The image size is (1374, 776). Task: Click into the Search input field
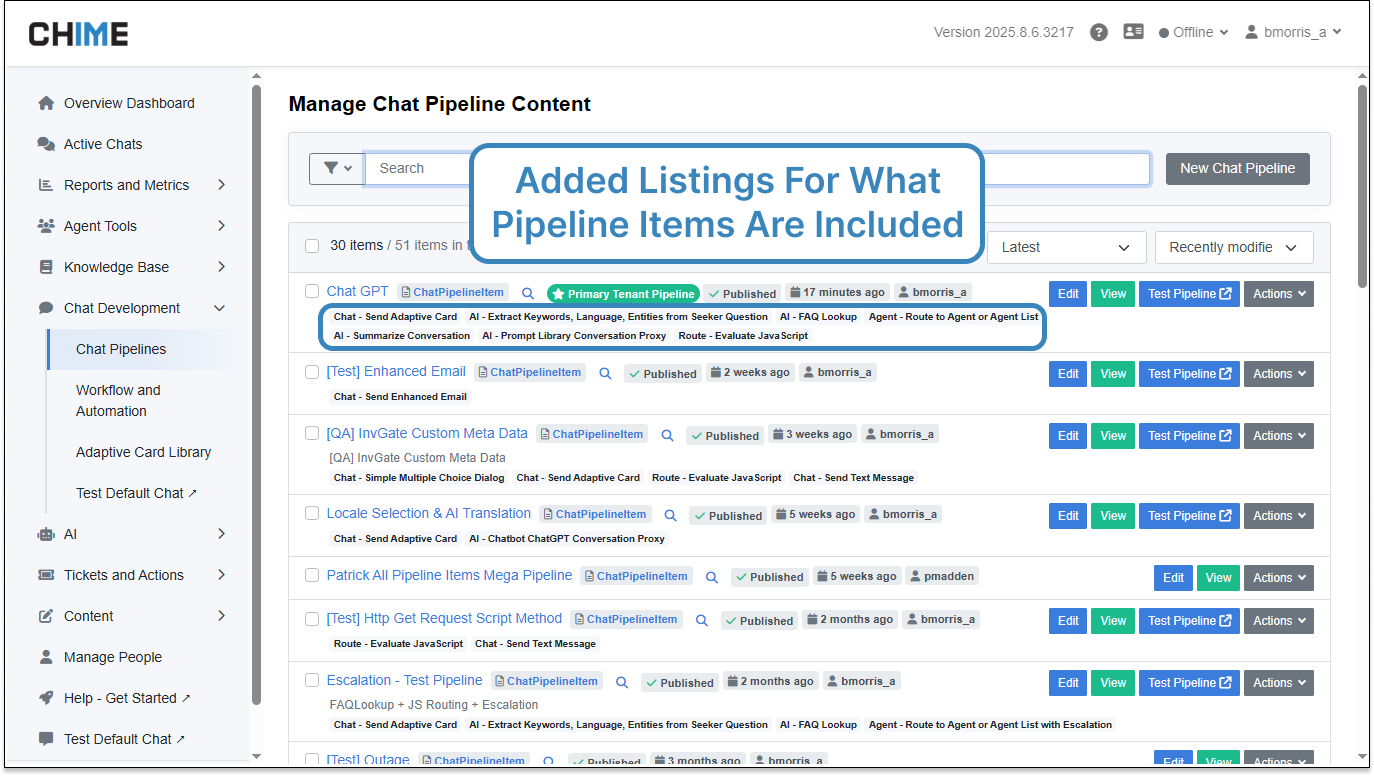(x=757, y=168)
